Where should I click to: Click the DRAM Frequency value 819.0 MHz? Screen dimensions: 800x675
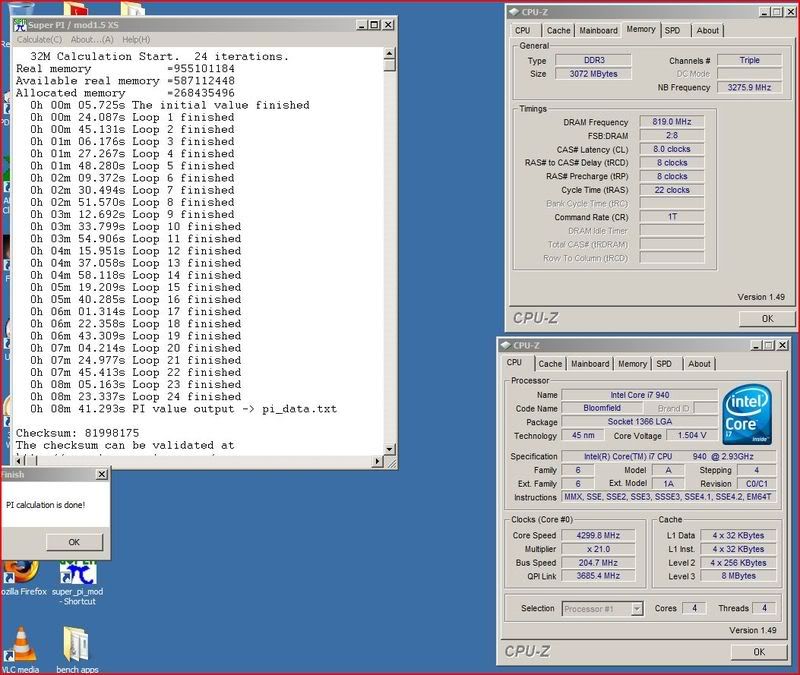coord(672,122)
